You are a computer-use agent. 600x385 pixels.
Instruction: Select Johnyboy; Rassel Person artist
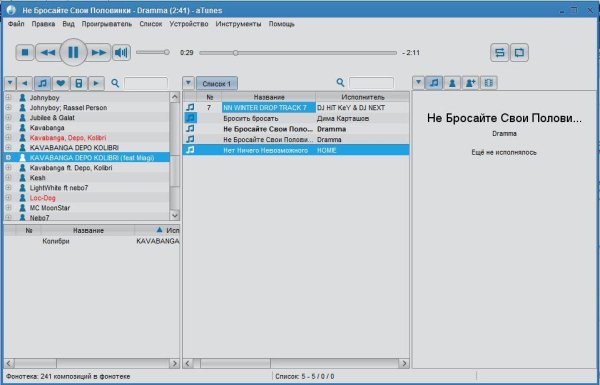coord(68,108)
